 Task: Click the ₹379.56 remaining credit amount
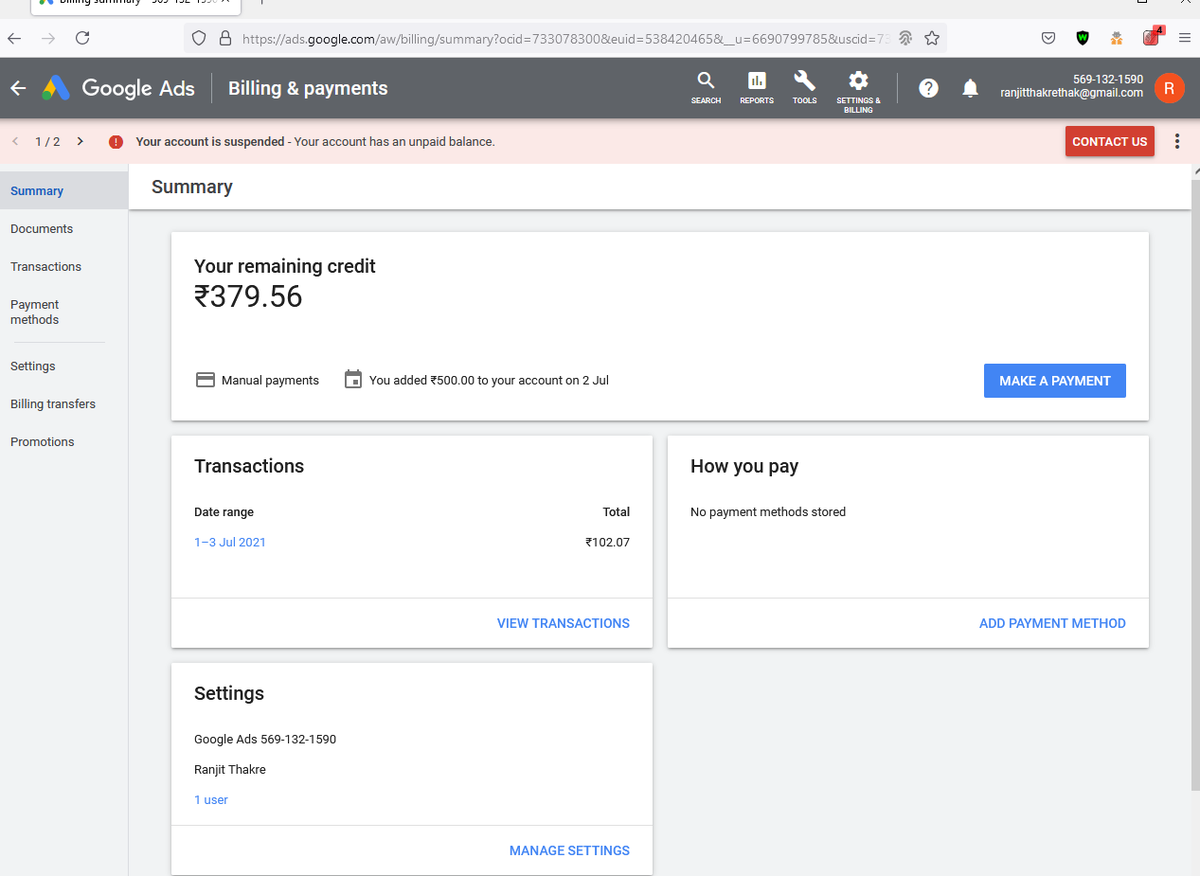click(248, 297)
